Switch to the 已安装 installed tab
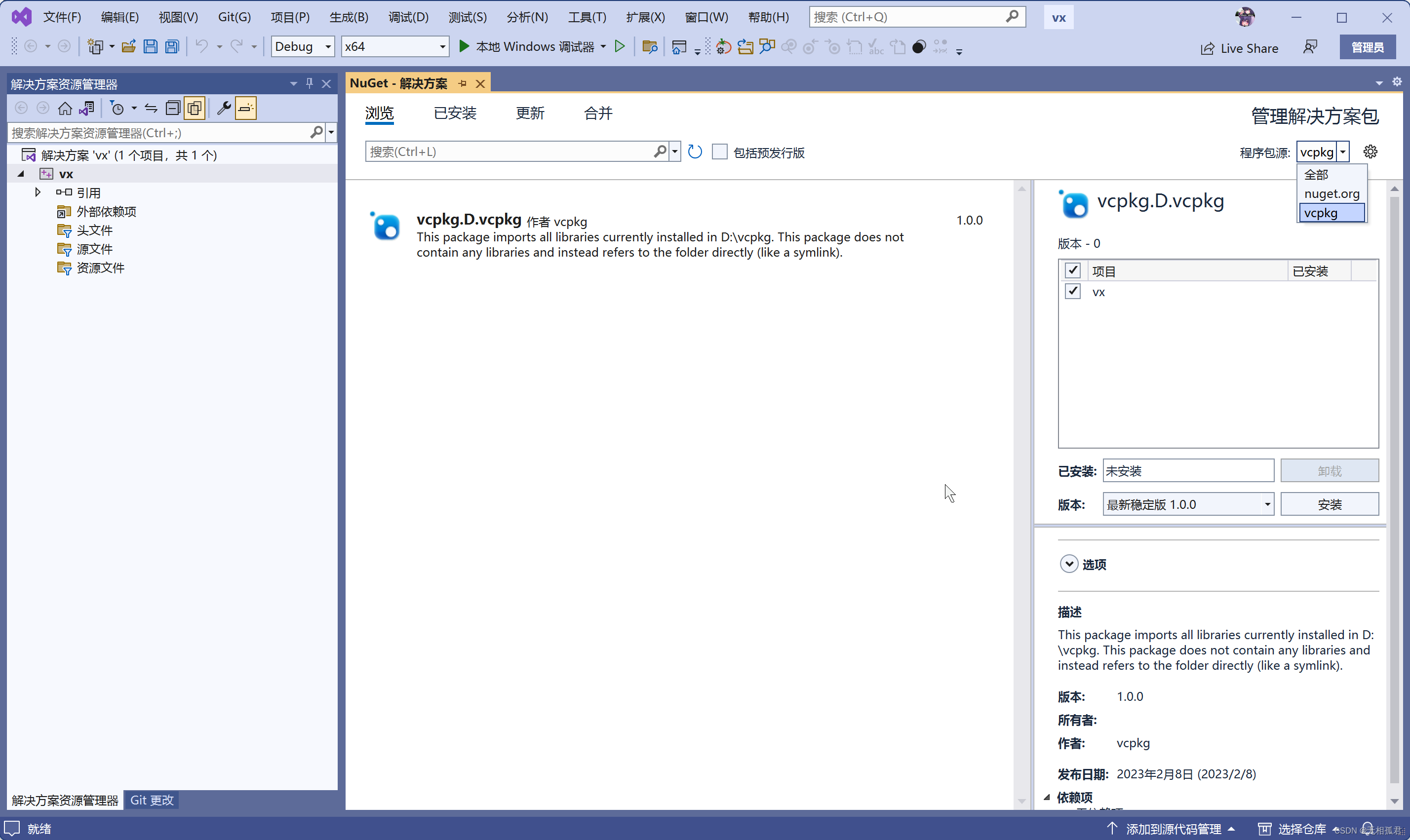The height and width of the screenshot is (840, 1410). [455, 113]
